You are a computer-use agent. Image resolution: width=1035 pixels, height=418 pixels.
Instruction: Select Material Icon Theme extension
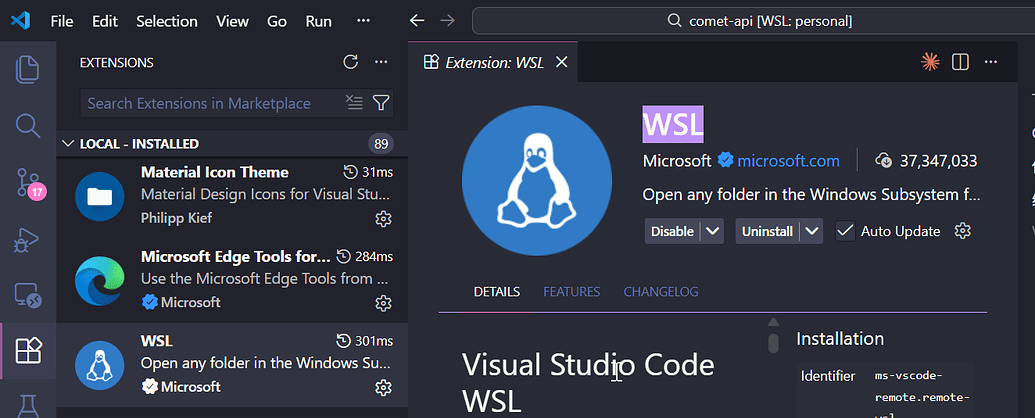click(232, 197)
